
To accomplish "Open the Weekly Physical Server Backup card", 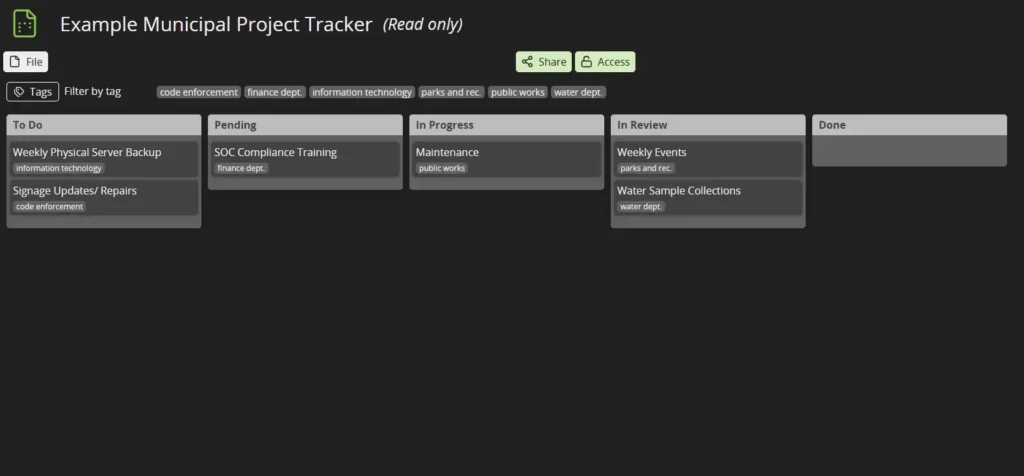I will coord(104,159).
